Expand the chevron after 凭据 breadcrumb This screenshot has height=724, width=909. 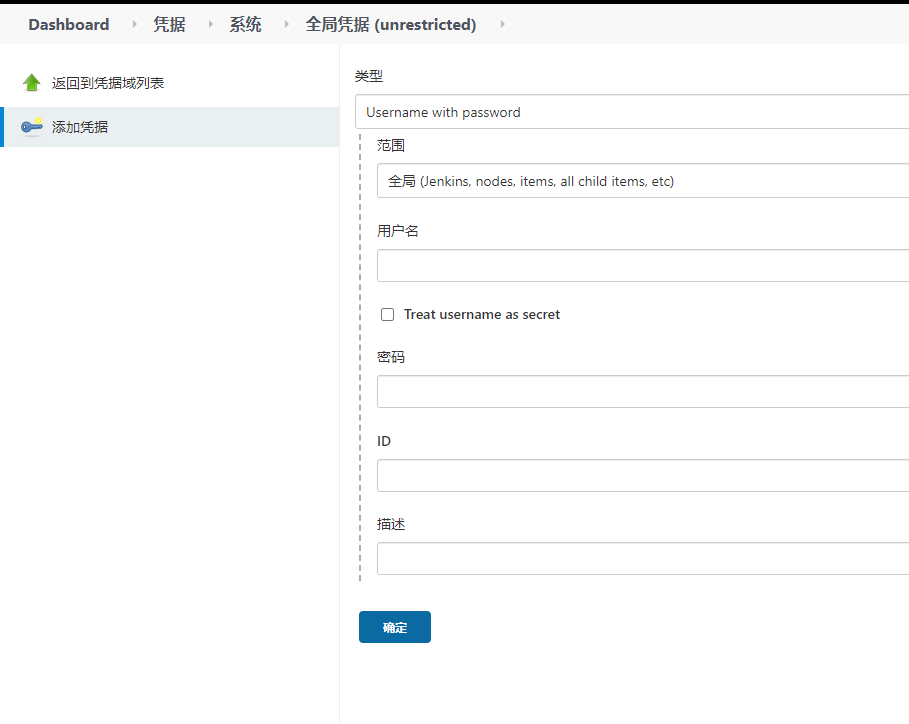(x=211, y=25)
